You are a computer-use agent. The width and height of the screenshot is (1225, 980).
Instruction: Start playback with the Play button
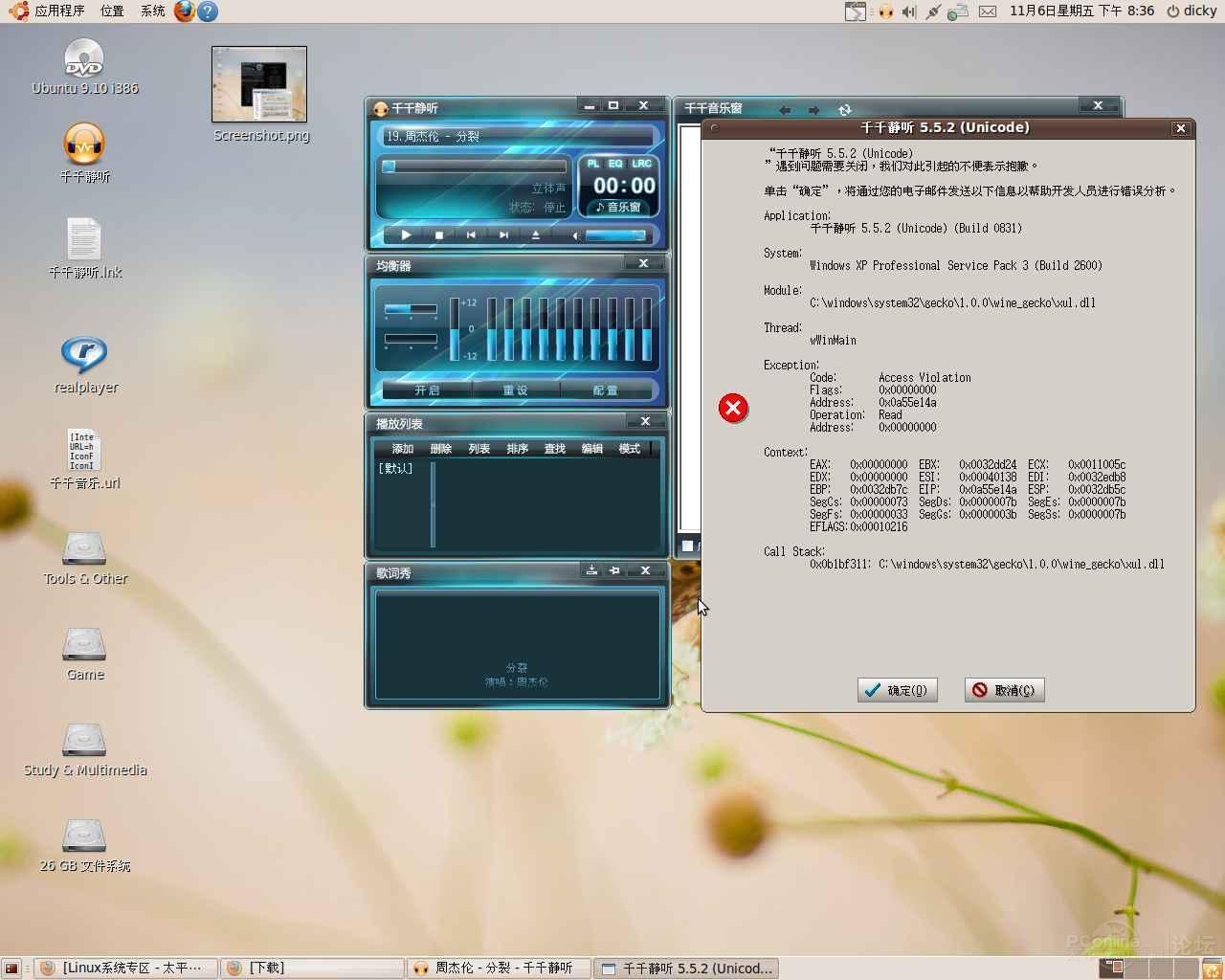click(x=406, y=234)
